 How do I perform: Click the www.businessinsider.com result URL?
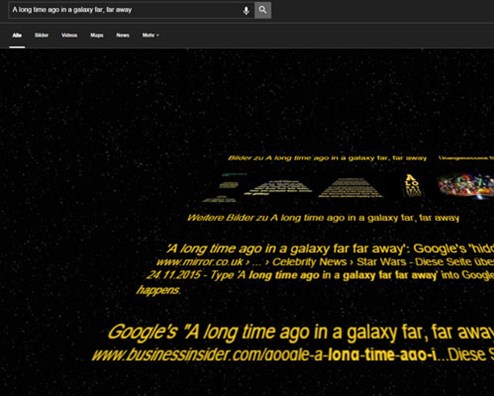coord(264,355)
